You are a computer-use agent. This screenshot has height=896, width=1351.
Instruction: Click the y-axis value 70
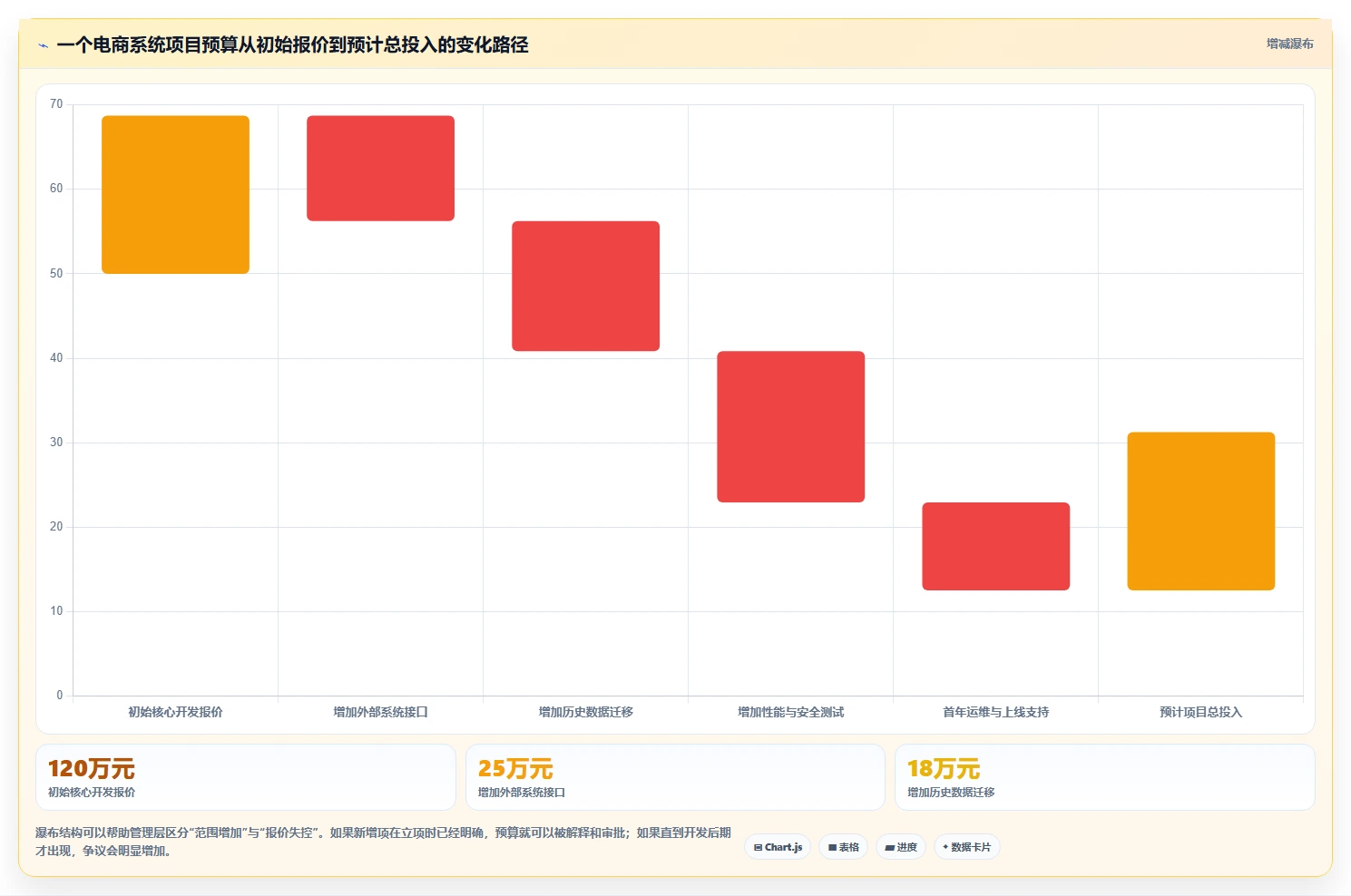coord(56,104)
